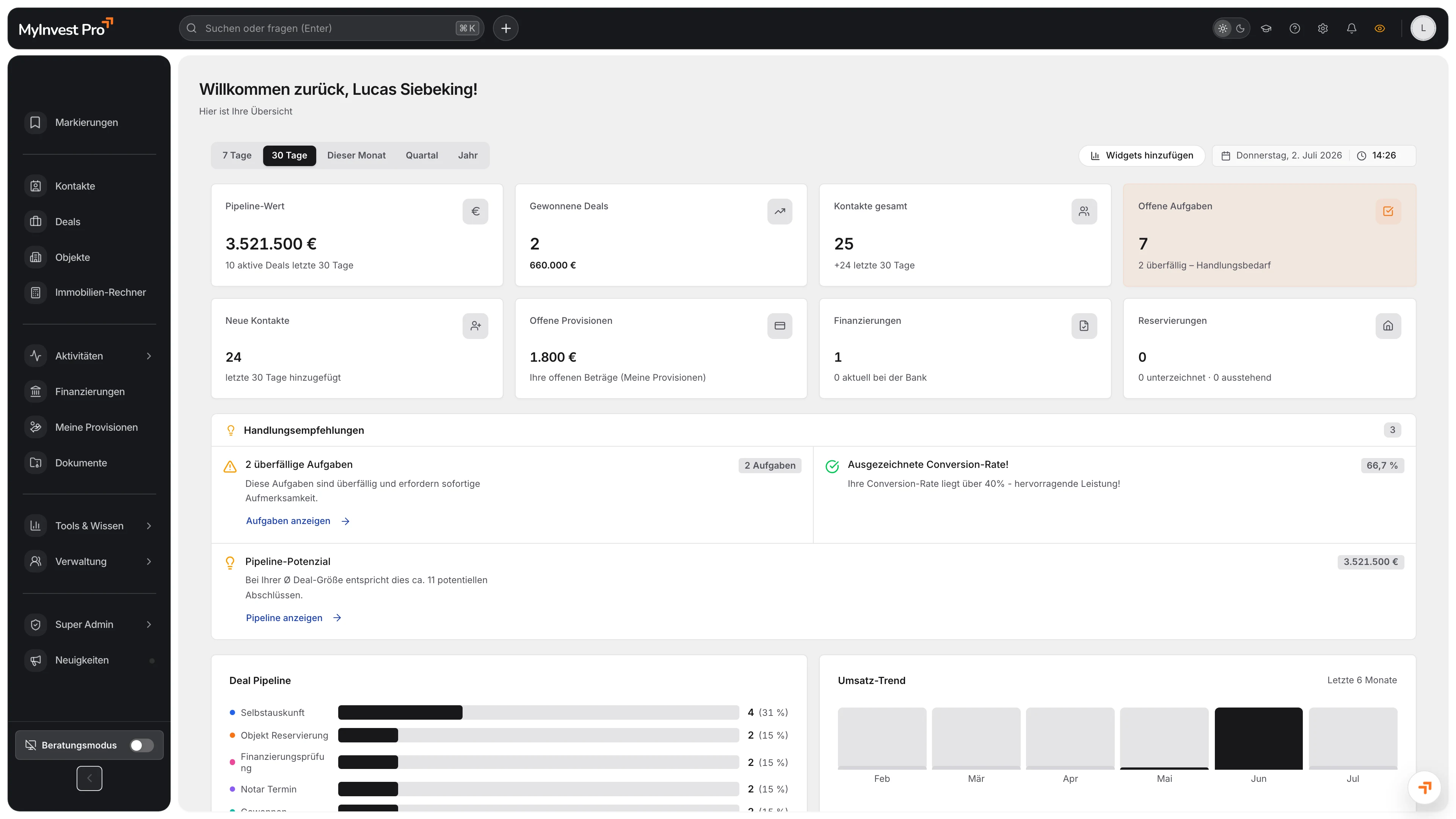Viewport: 1456px width, 819px height.
Task: Click the 14:26 clock display
Action: [1384, 155]
